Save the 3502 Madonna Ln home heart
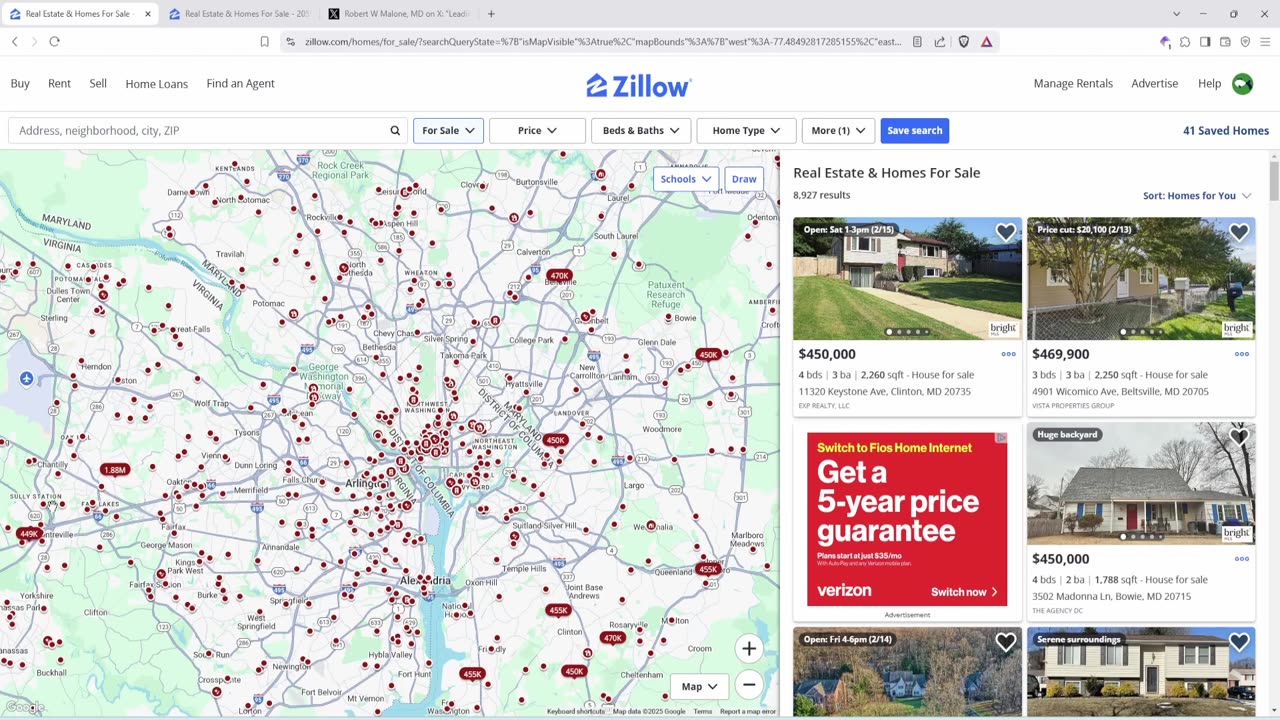 1239,437
